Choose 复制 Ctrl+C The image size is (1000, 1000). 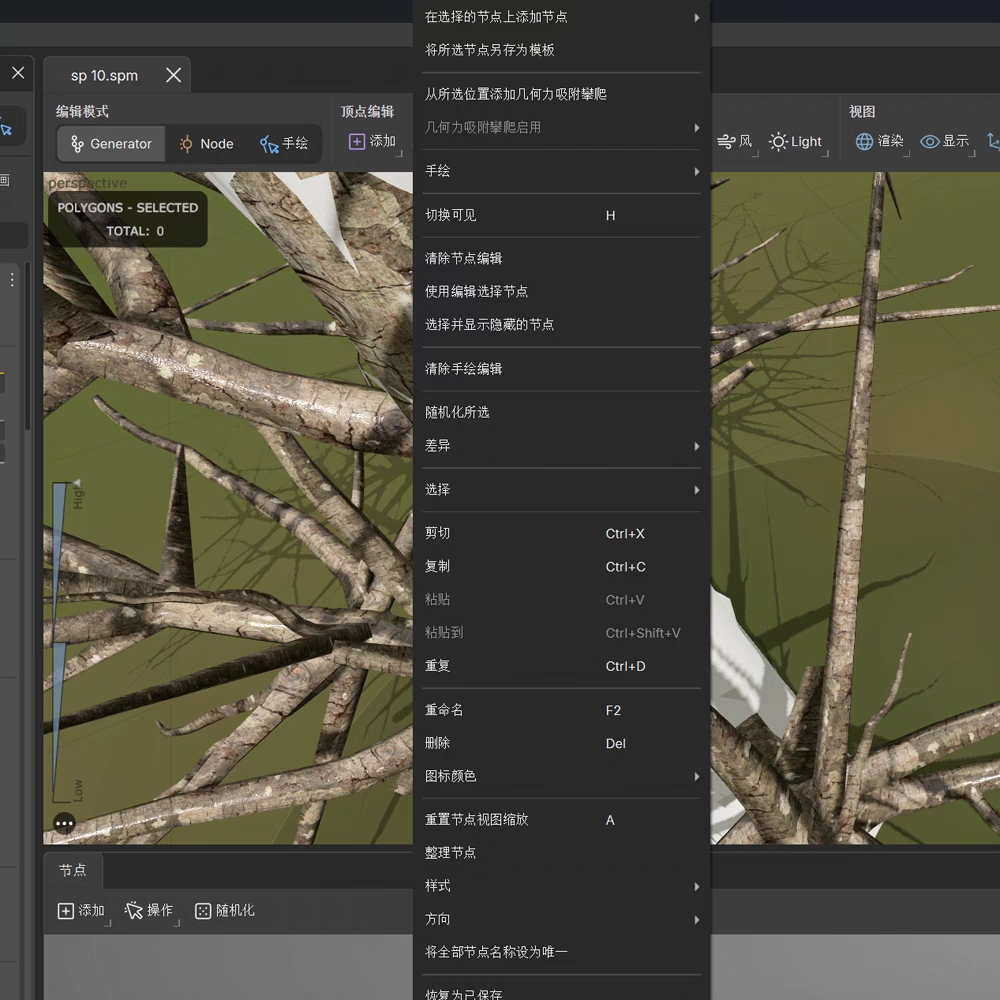(562, 566)
